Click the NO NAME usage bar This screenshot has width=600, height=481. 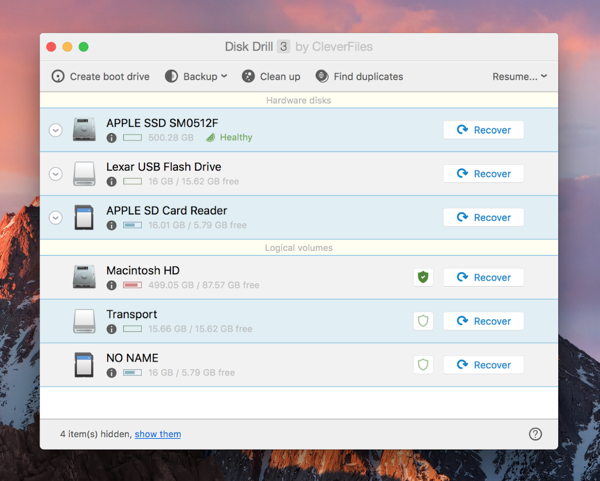click(132, 373)
